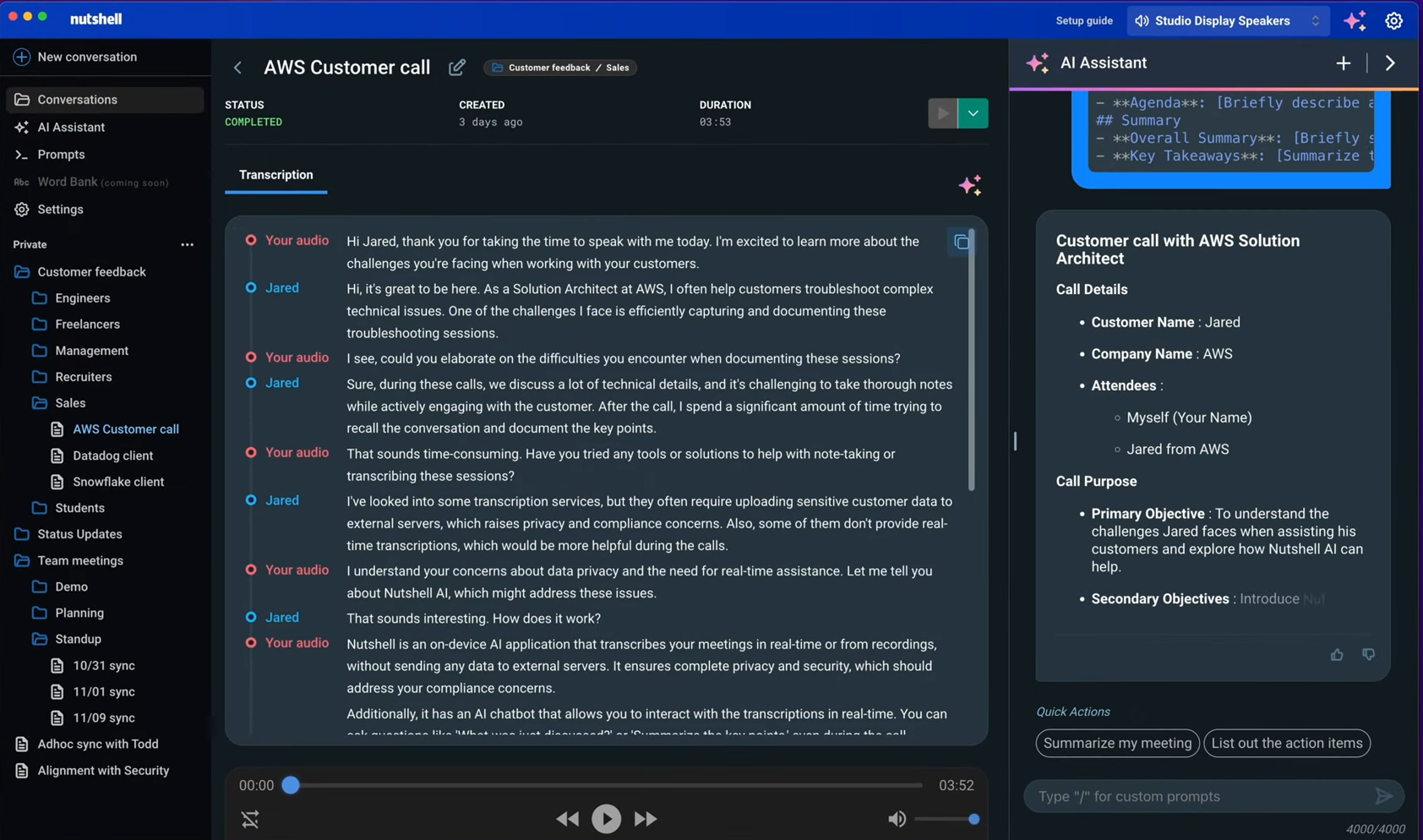Open Studio Display Speakers dropdown

[1227, 21]
